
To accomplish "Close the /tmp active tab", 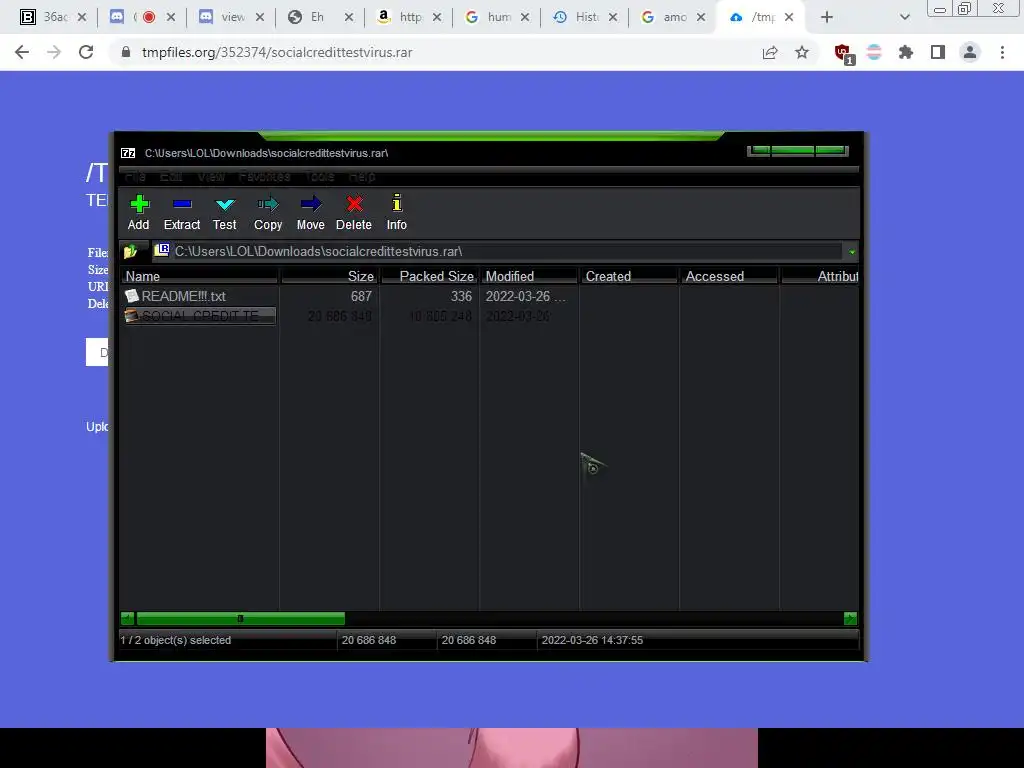I will click(789, 17).
